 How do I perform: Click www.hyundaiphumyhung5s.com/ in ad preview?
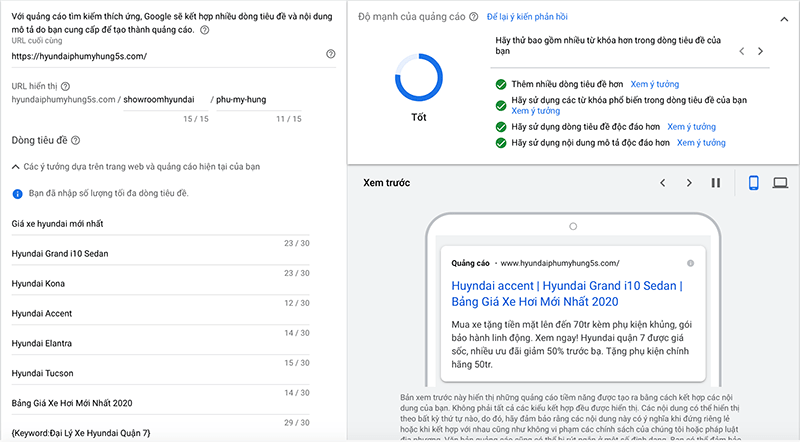point(560,263)
